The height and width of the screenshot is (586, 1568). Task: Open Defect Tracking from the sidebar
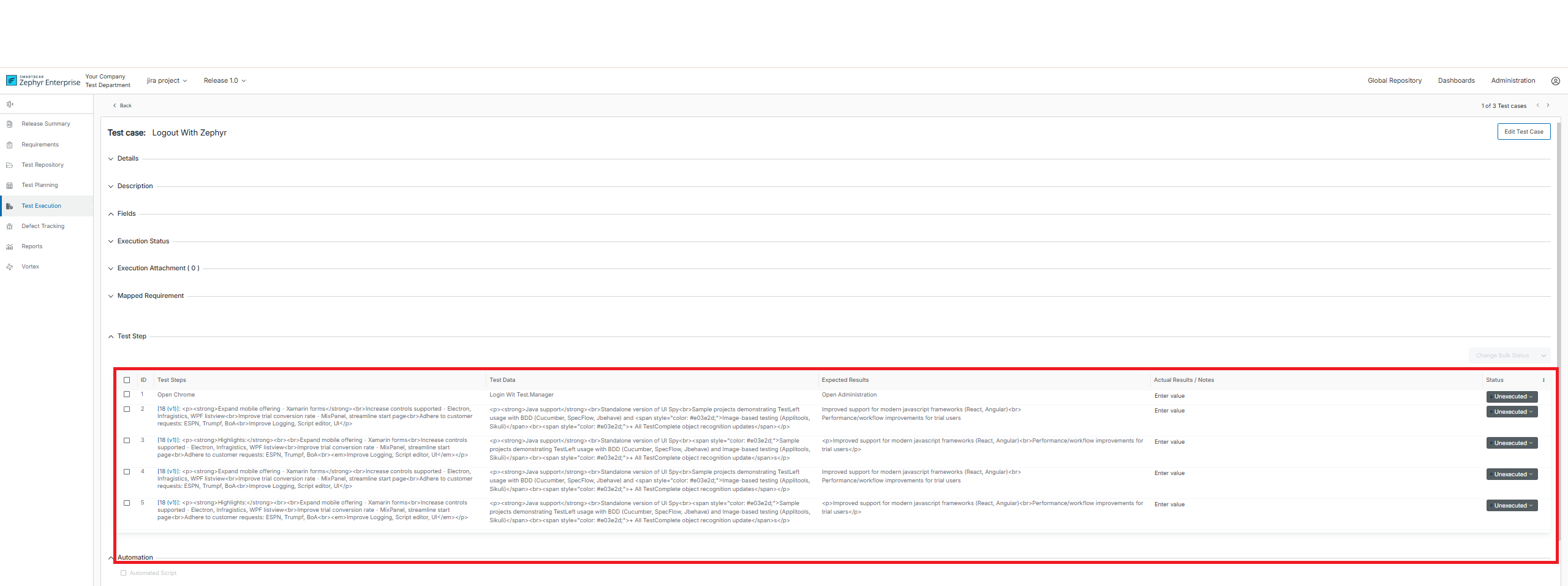(x=43, y=226)
